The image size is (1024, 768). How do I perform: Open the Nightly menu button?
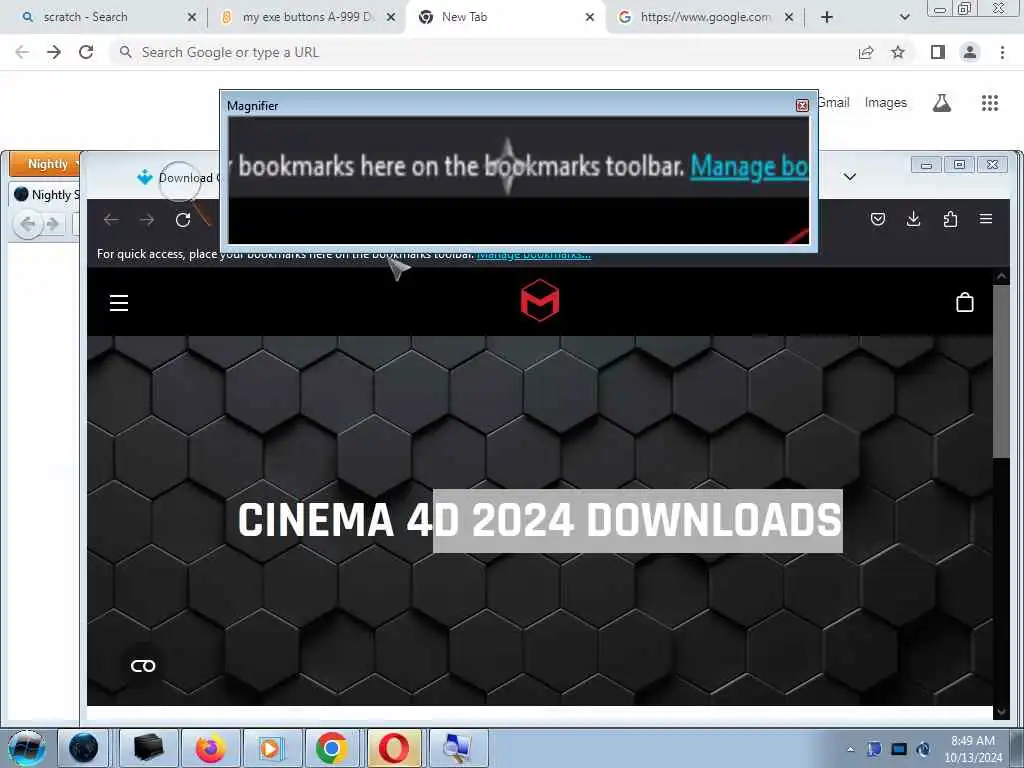(x=47, y=164)
